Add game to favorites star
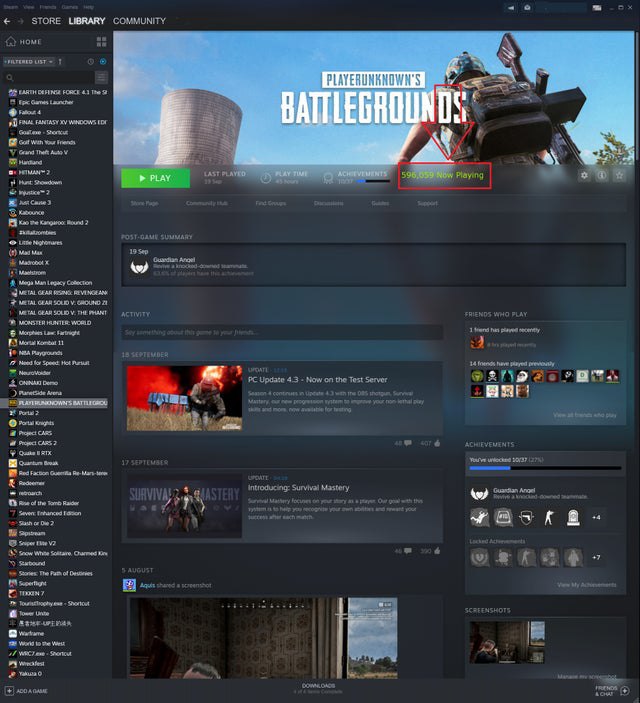640x703 pixels. 619,175
